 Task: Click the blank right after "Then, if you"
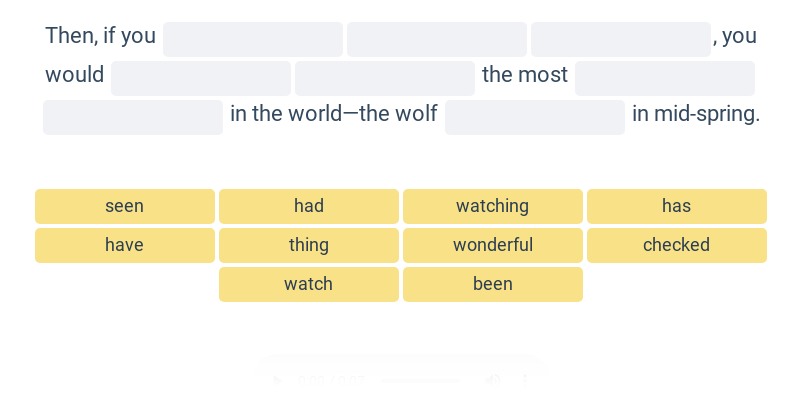pyautogui.click(x=253, y=39)
